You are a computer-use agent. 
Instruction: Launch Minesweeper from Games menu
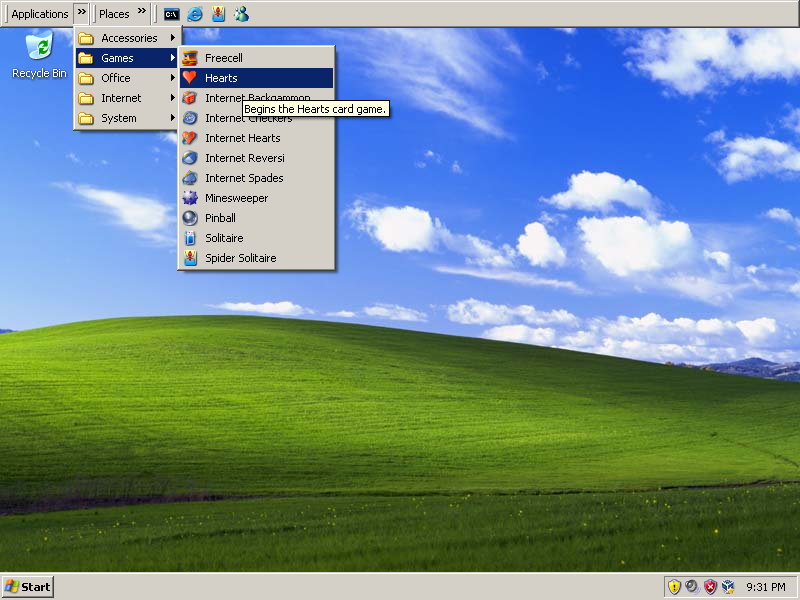[257, 198]
